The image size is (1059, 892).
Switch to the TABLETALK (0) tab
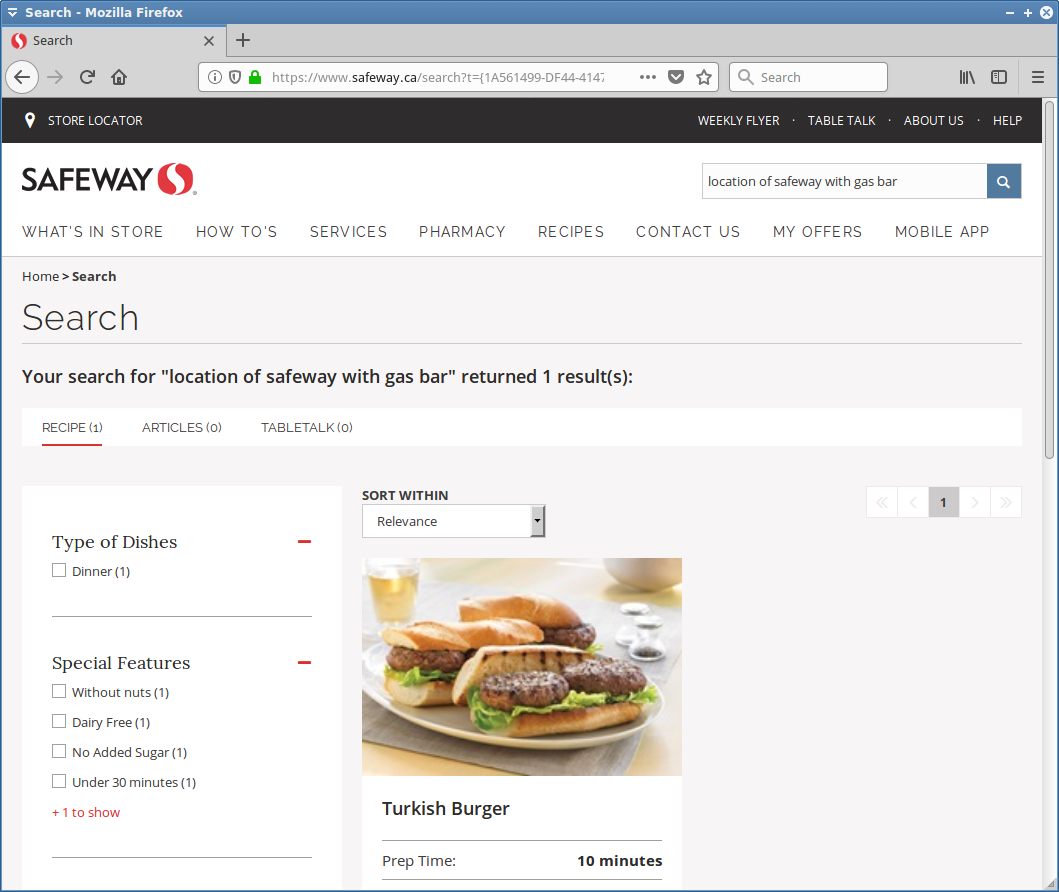307,427
